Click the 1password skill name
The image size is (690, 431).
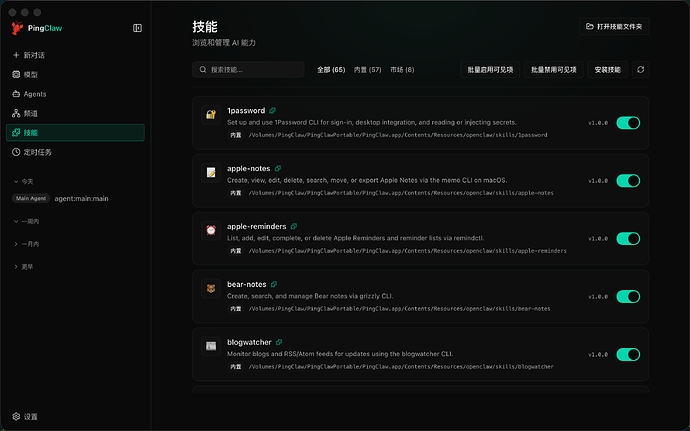click(x=246, y=111)
